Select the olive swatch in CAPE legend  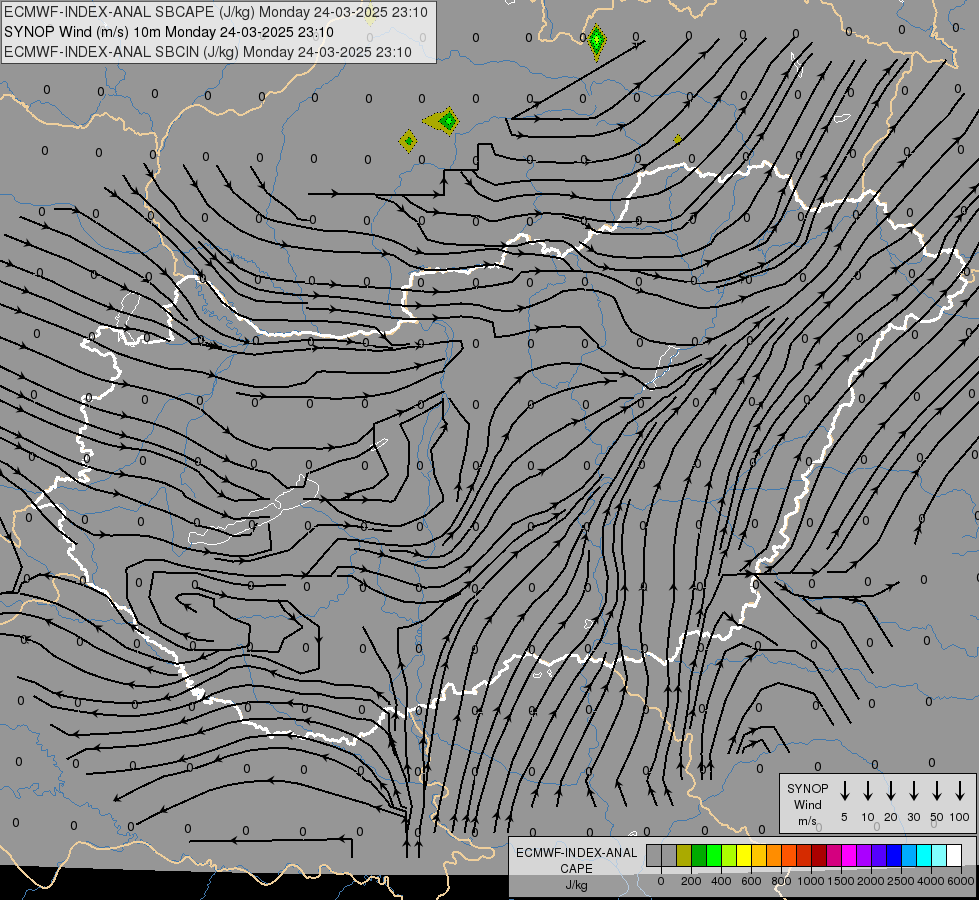click(684, 855)
